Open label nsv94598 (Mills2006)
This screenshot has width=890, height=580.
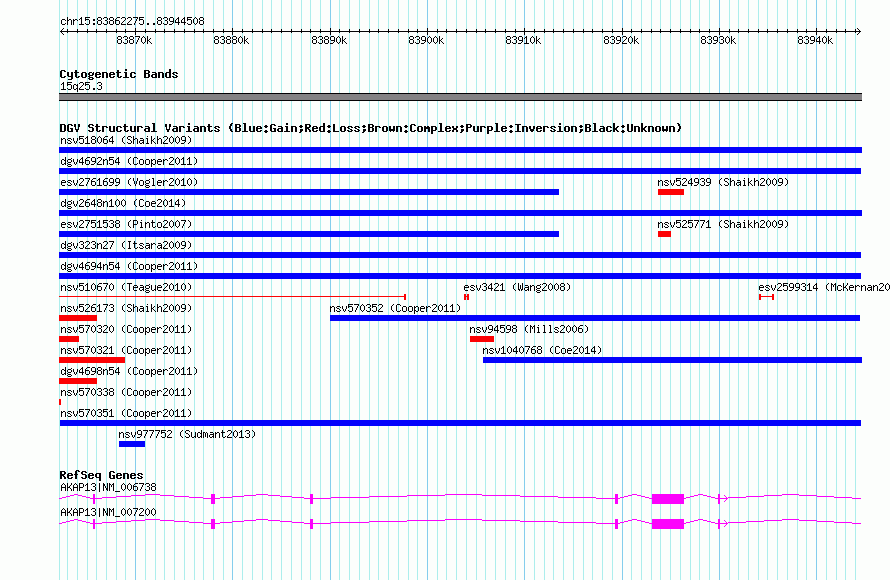529,329
